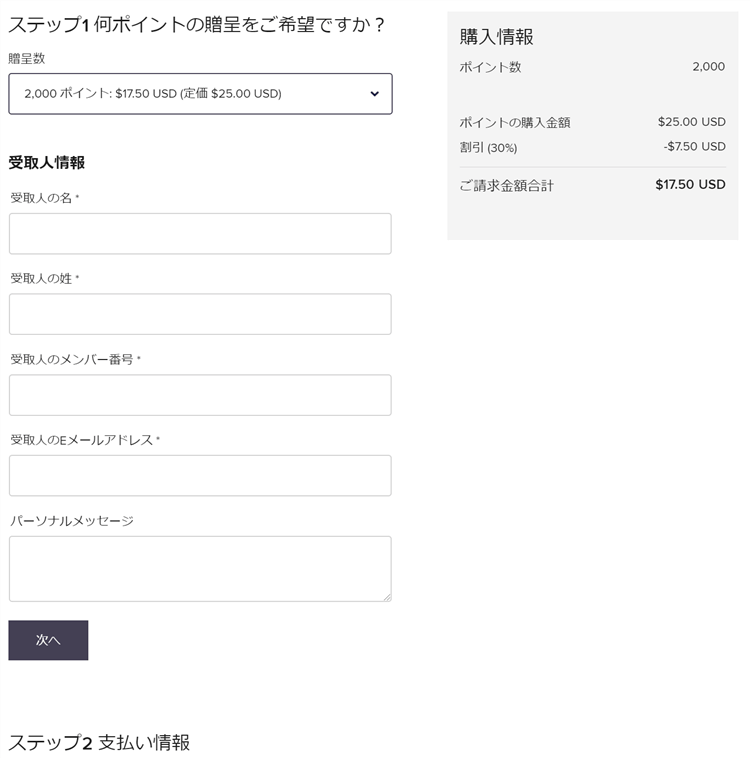
Task: Click the 受取人の姓 label text
Action: [x=42, y=278]
